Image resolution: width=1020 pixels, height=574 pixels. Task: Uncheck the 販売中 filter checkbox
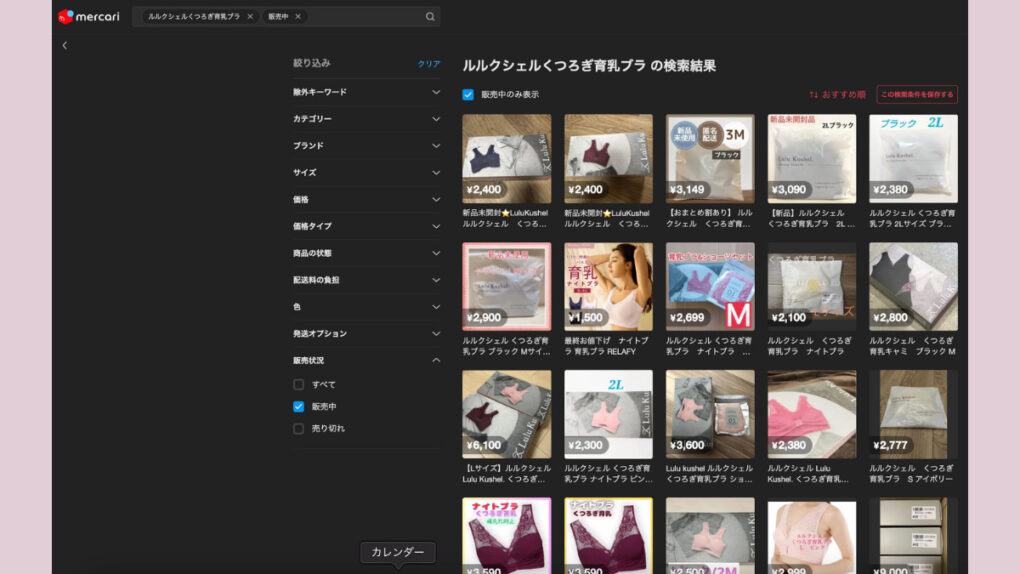tap(299, 407)
